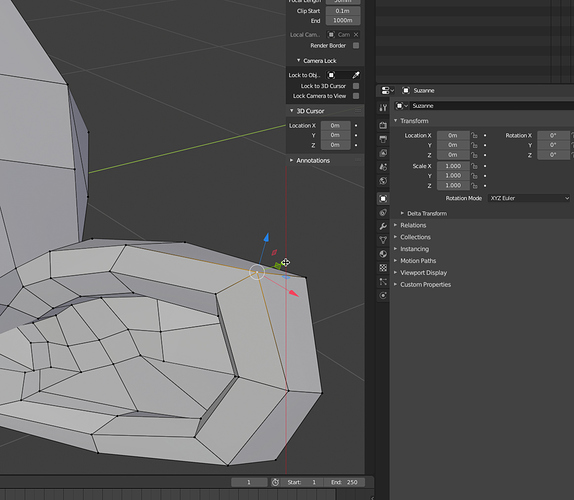
Task: Lock the object Scale Z
Action: [474, 186]
